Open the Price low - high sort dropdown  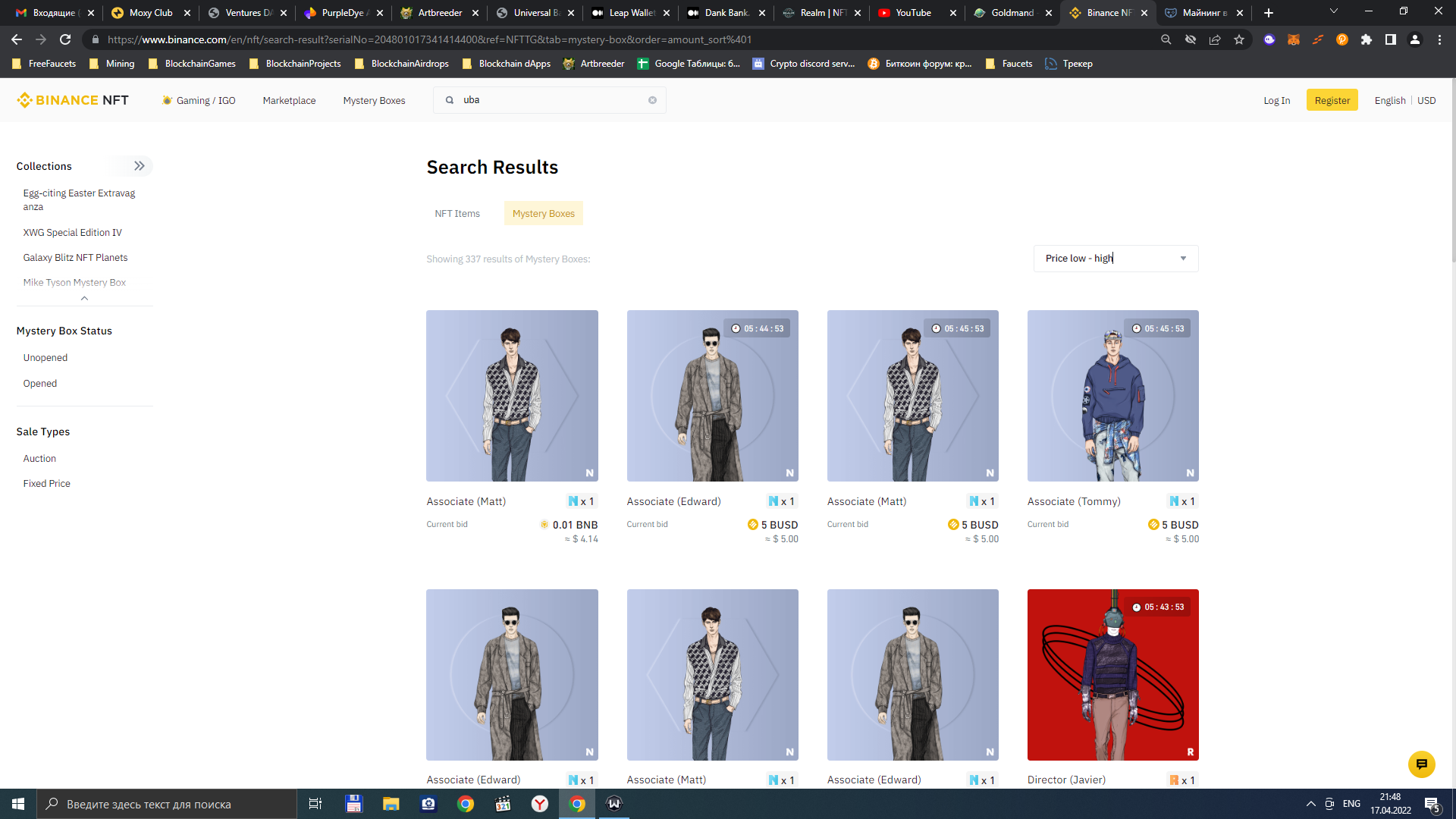(x=1116, y=259)
